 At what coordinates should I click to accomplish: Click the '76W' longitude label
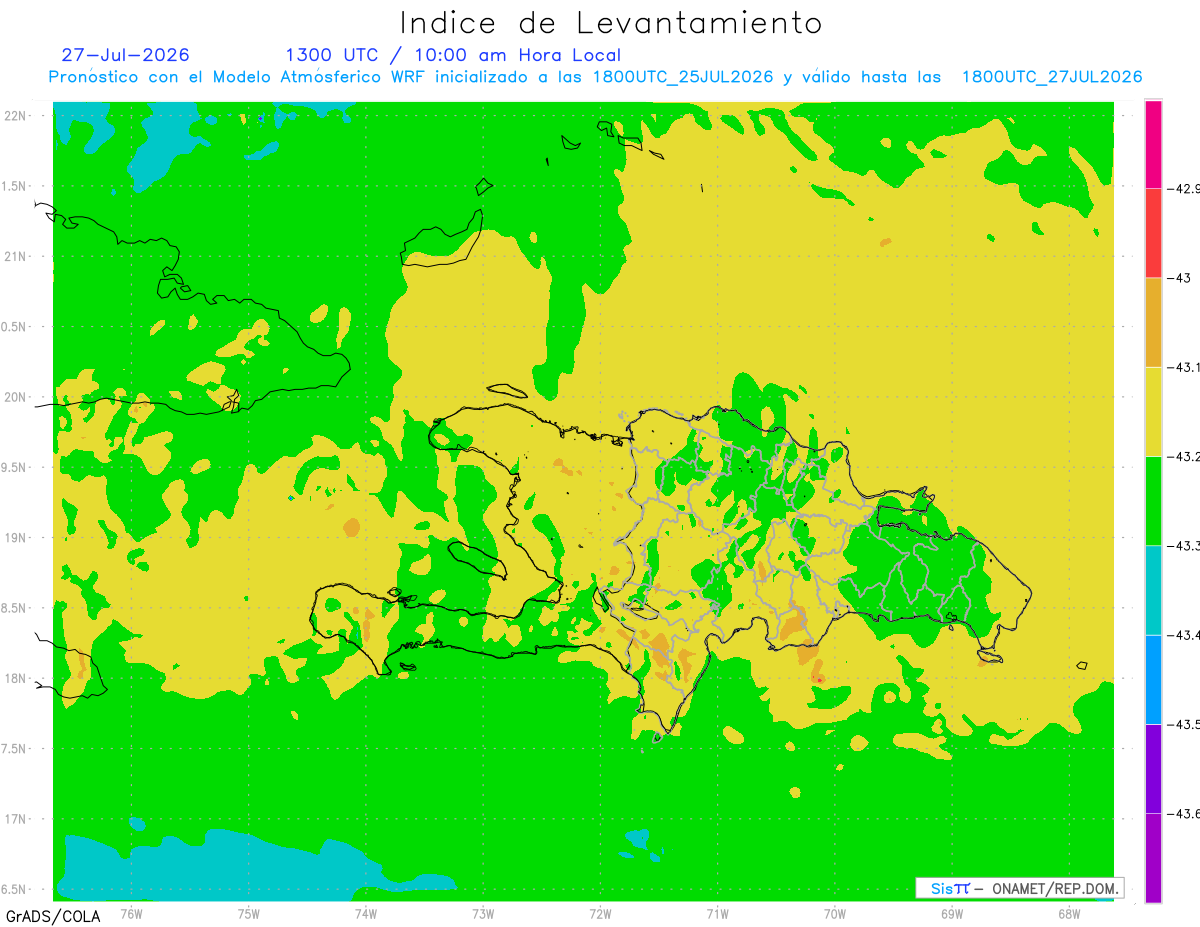(x=131, y=913)
